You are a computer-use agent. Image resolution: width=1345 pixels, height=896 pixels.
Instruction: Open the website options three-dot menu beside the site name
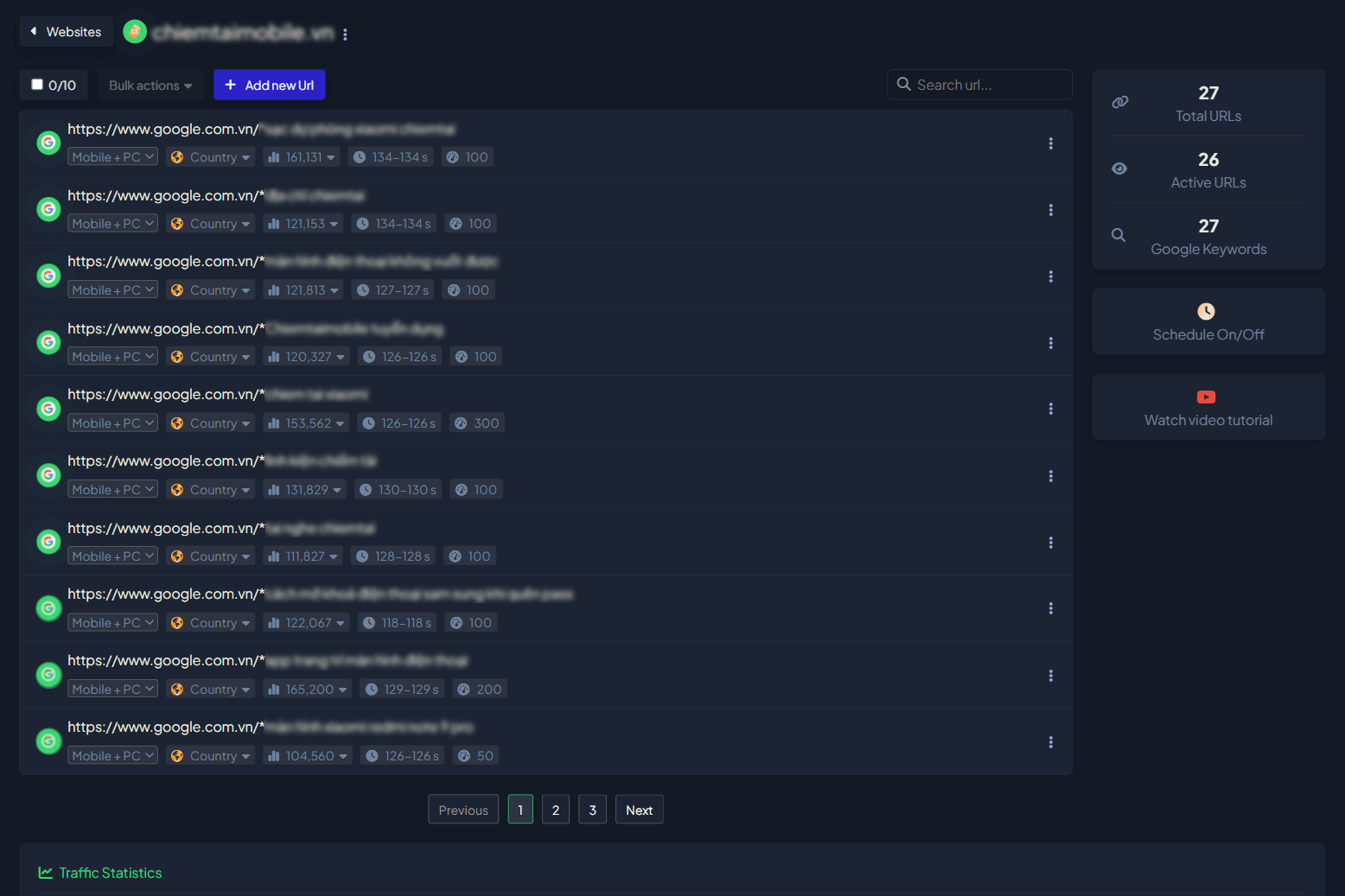(345, 35)
